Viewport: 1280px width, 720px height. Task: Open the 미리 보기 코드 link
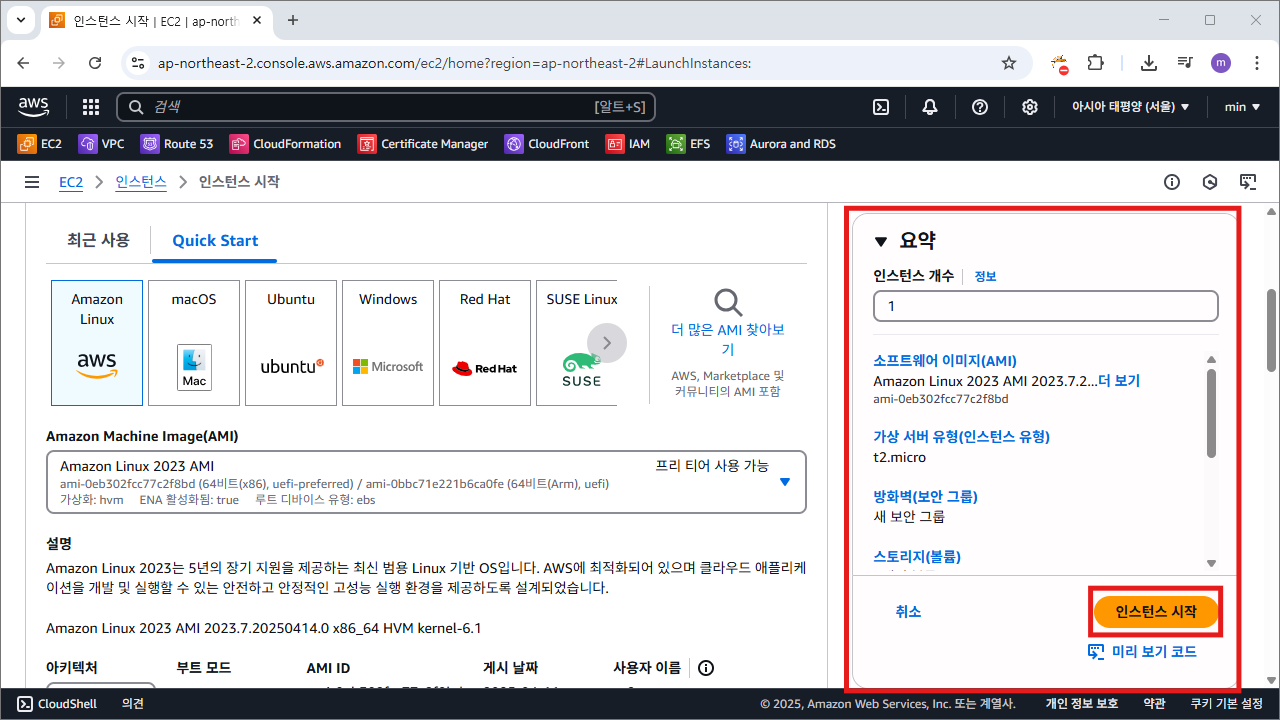point(1141,652)
